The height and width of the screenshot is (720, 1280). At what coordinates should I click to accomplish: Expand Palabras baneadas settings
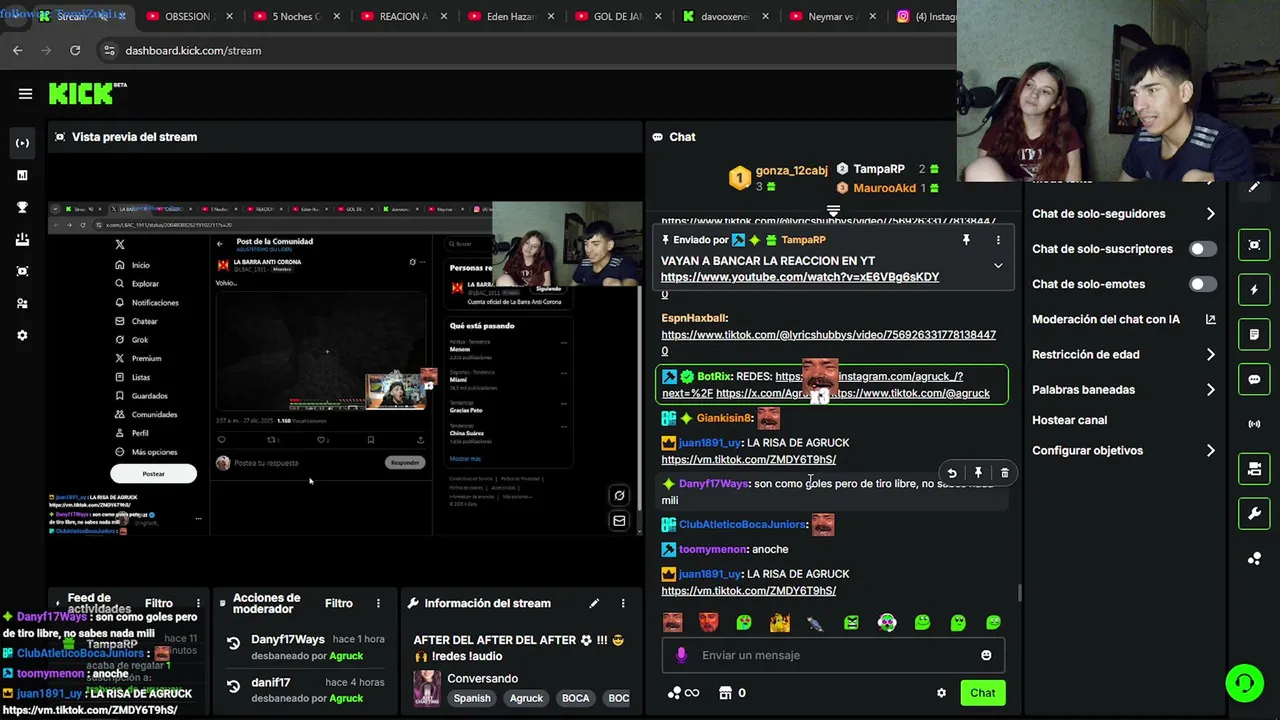point(1123,390)
